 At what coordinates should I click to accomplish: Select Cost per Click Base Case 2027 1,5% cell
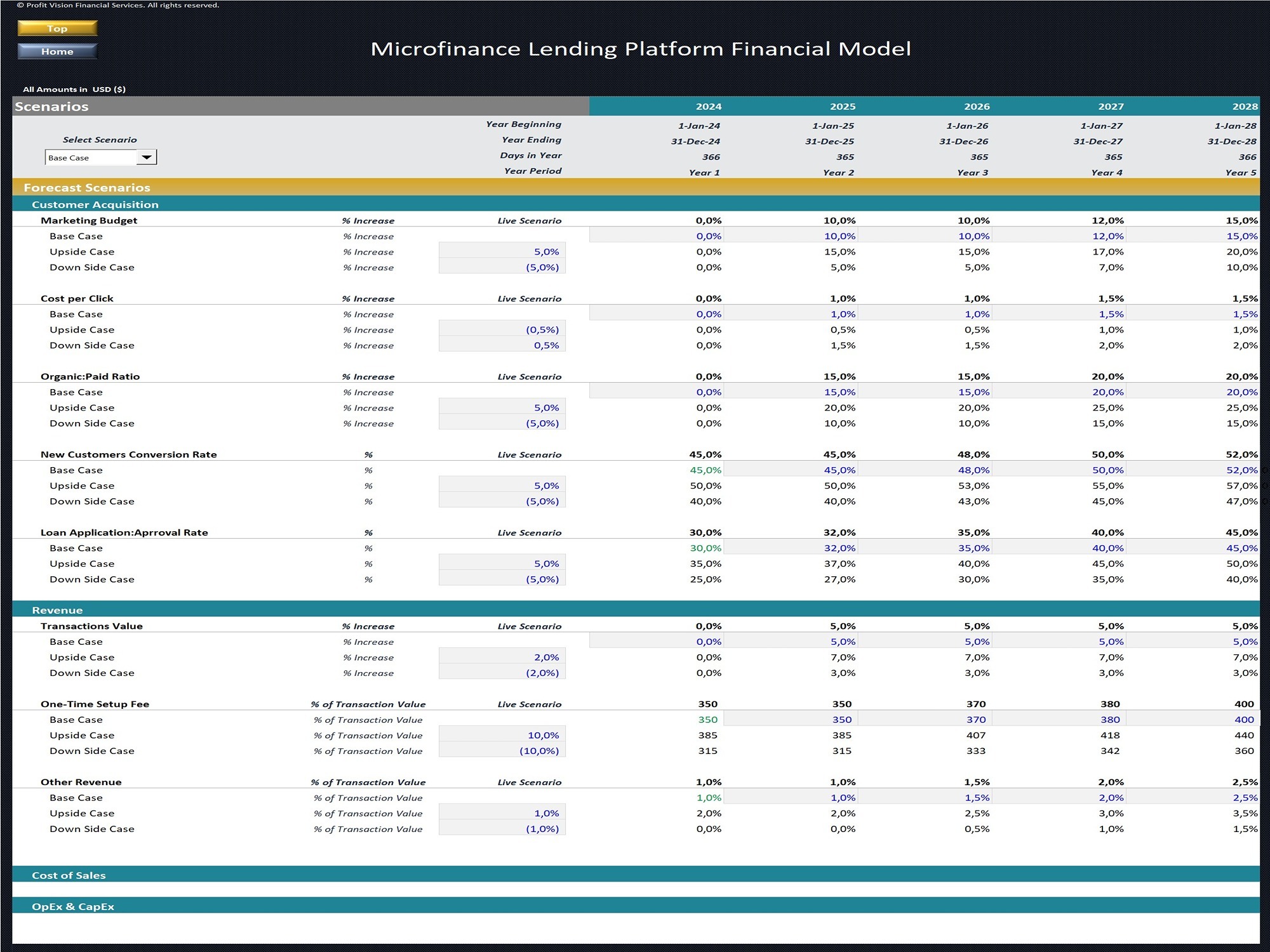click(x=1059, y=314)
